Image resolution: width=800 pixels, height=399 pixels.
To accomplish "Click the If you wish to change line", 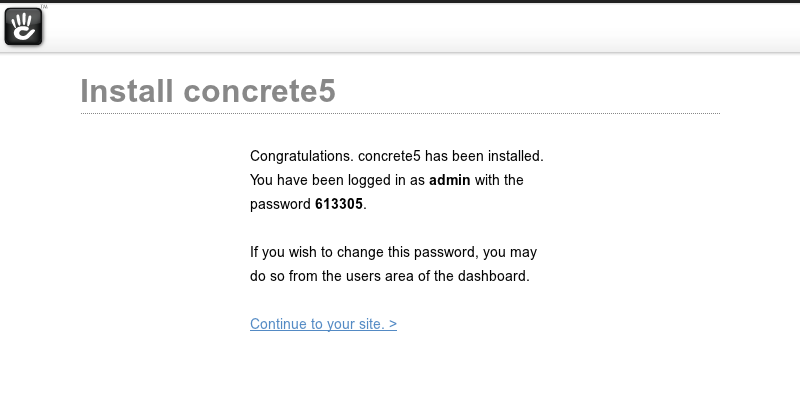I will point(393,252).
